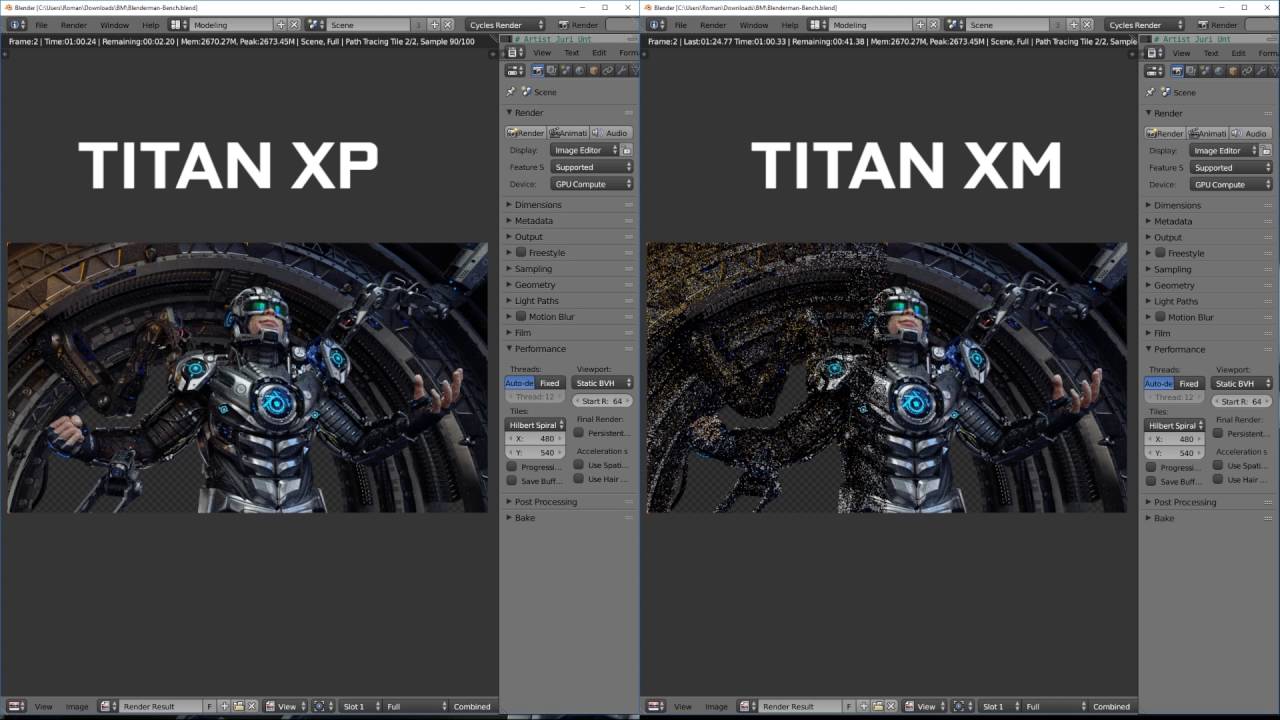Image resolution: width=1280 pixels, height=720 pixels.
Task: Open the Static BVH viewport dropdown in the left window
Action: (x=603, y=383)
